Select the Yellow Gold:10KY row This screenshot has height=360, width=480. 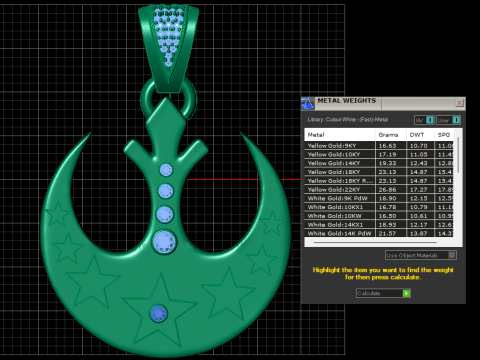tap(379, 154)
